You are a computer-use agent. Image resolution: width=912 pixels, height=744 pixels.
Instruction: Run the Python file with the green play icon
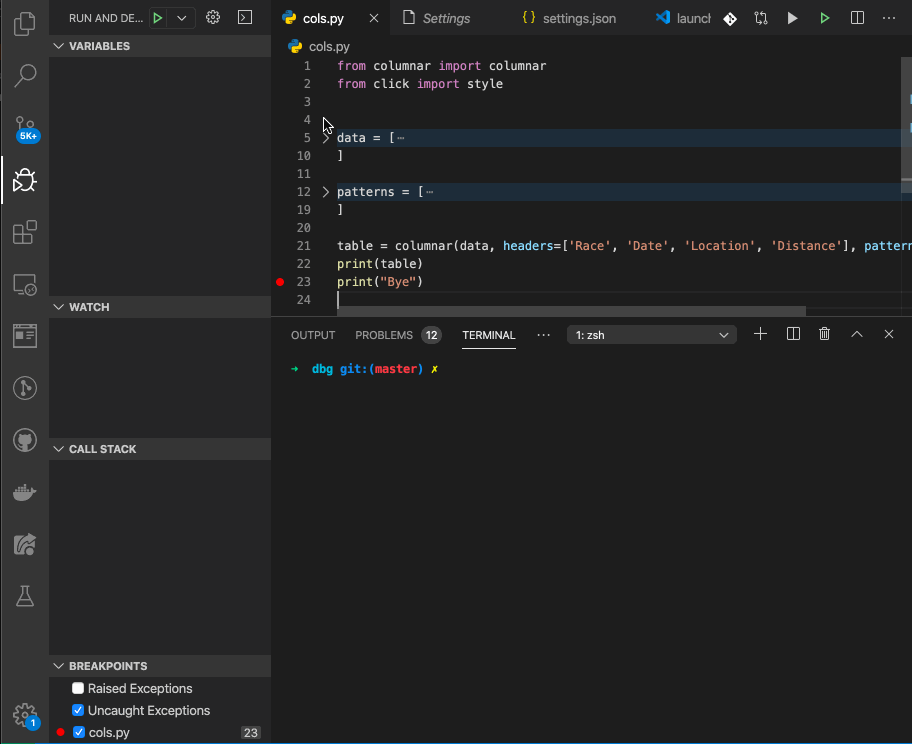(822, 17)
